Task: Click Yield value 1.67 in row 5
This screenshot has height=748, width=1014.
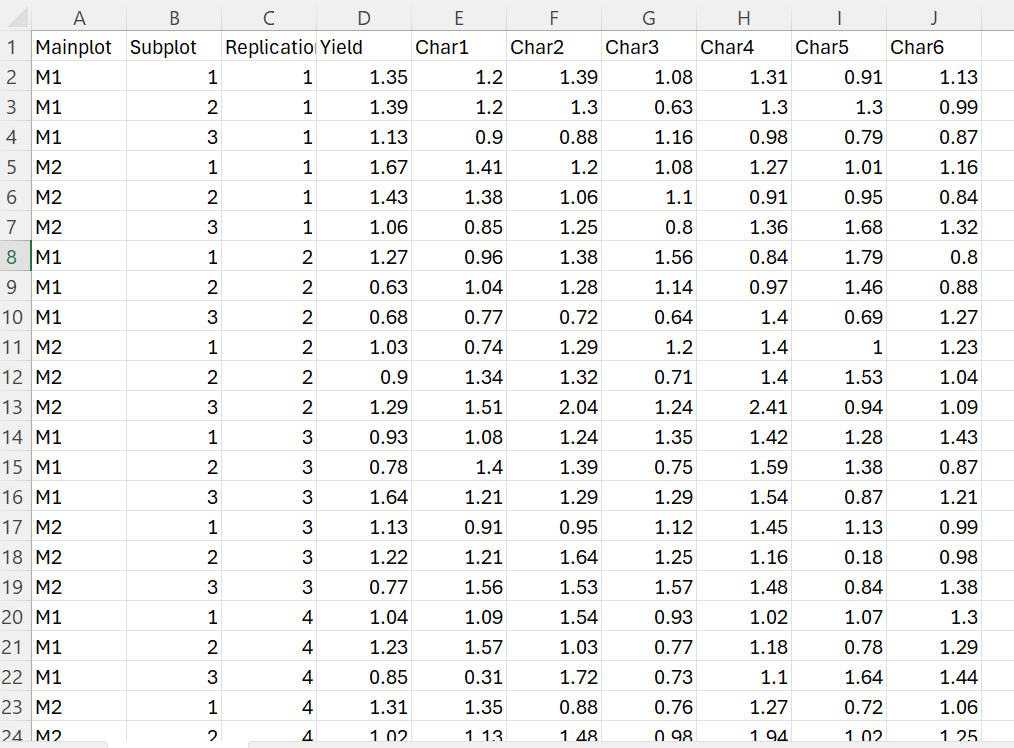Action: 364,167
